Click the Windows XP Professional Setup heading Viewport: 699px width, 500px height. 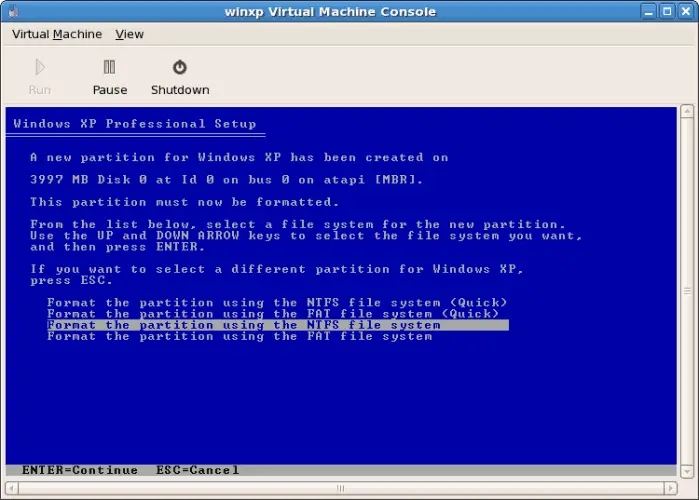135,125
